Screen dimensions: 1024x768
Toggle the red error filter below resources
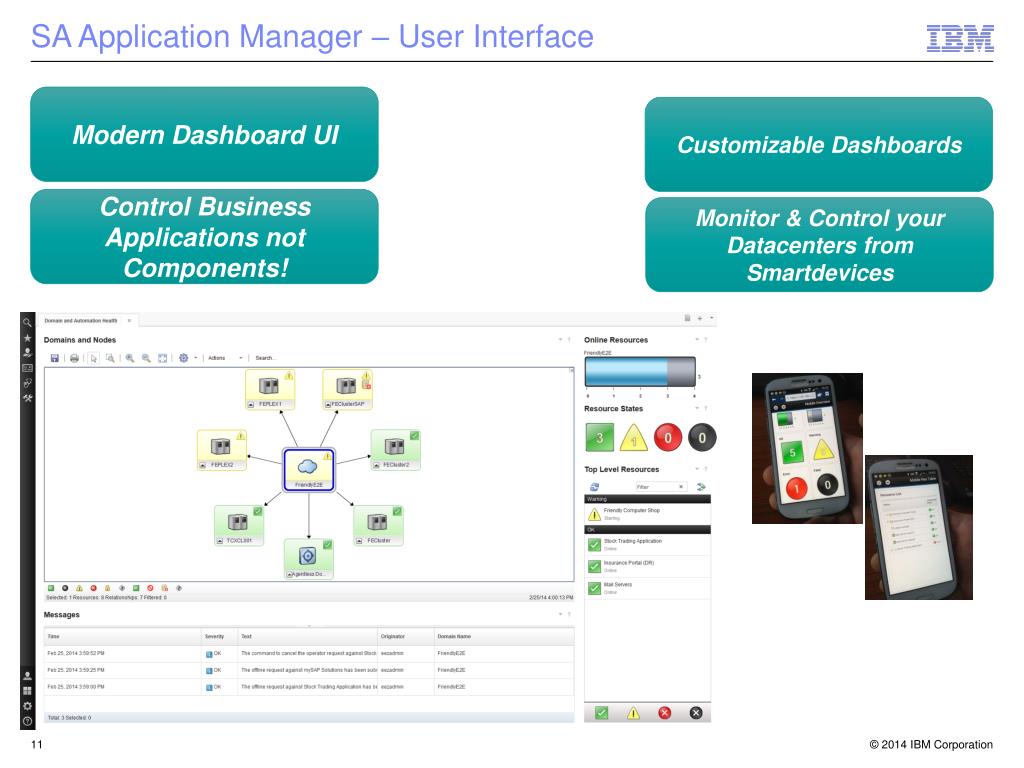663,713
